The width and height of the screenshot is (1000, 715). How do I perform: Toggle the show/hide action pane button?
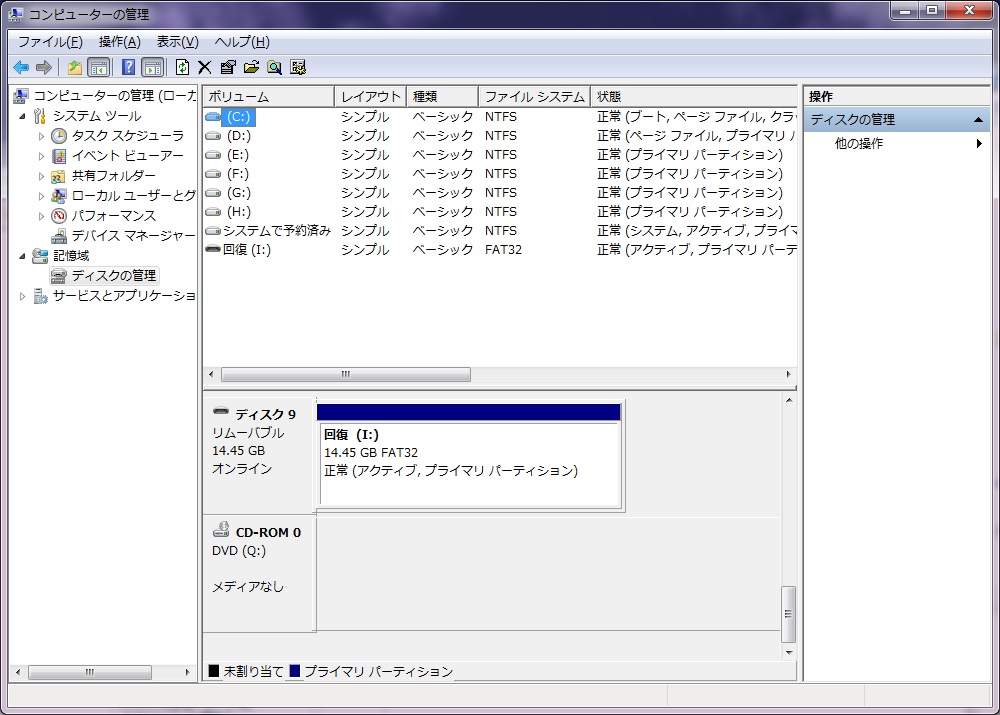click(153, 67)
